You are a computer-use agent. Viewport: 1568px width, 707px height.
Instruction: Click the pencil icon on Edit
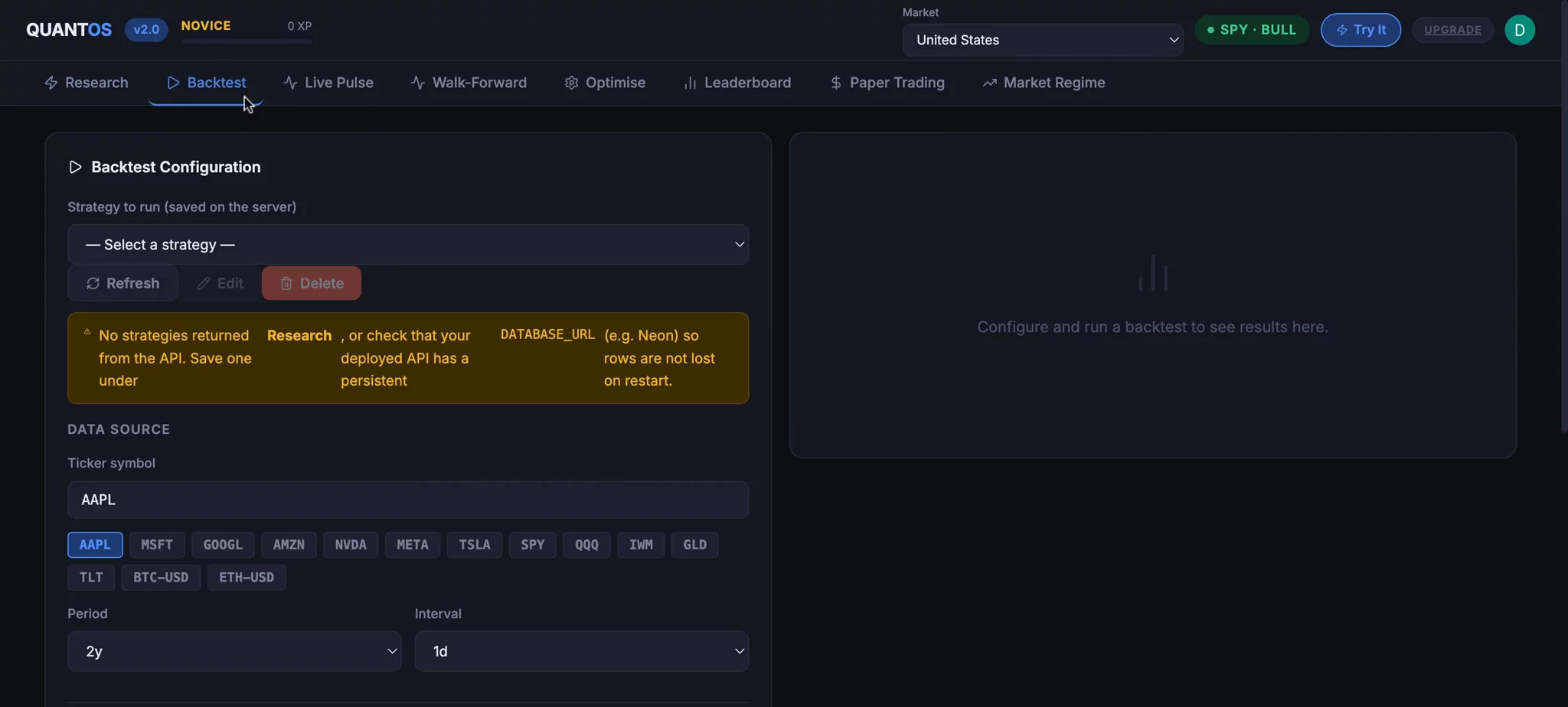point(203,284)
